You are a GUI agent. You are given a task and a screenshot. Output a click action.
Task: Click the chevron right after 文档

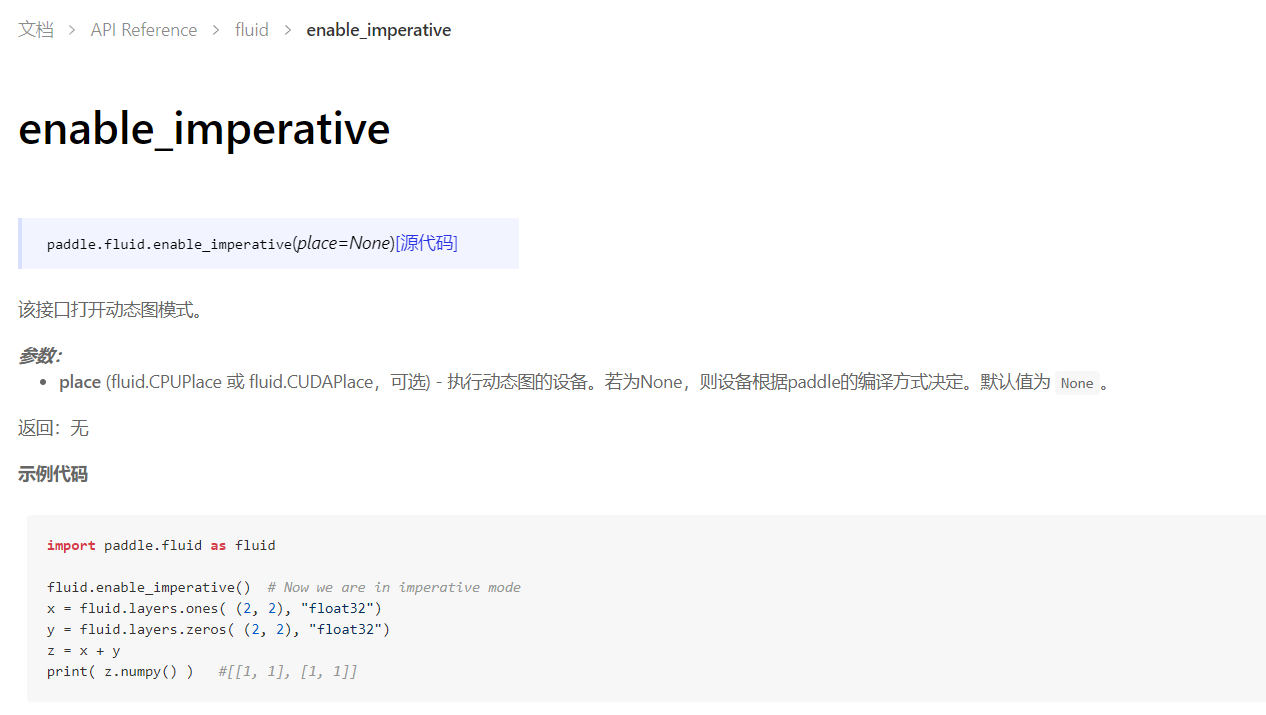pos(72,30)
